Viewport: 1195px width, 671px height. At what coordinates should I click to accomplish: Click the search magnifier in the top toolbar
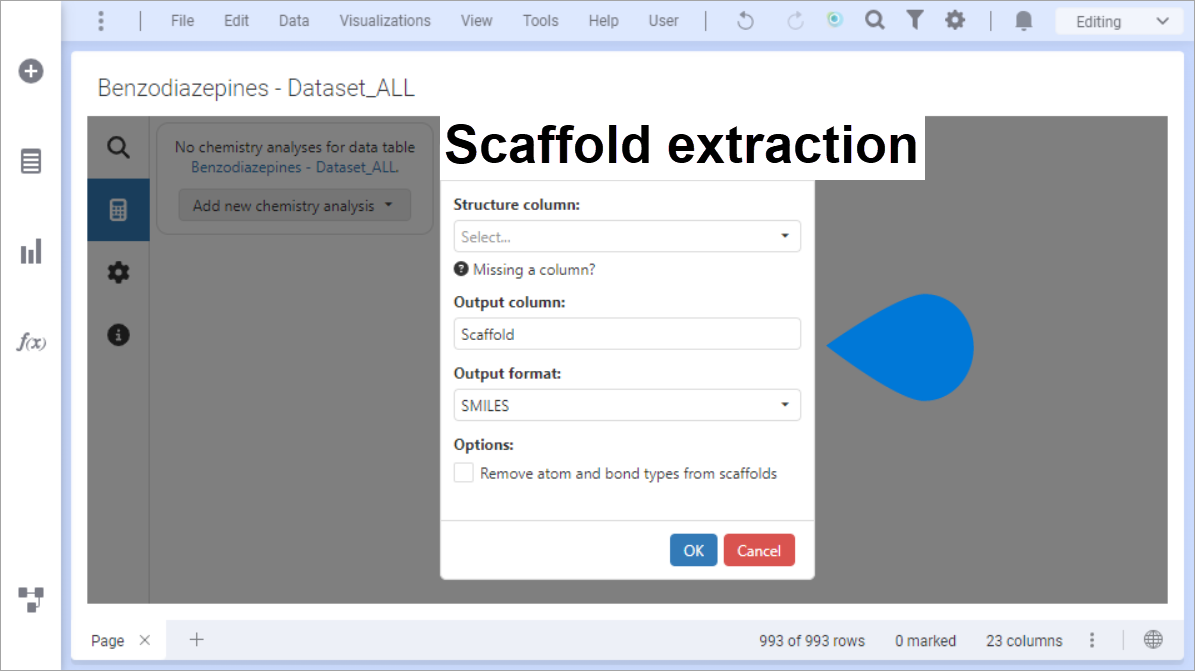point(874,20)
